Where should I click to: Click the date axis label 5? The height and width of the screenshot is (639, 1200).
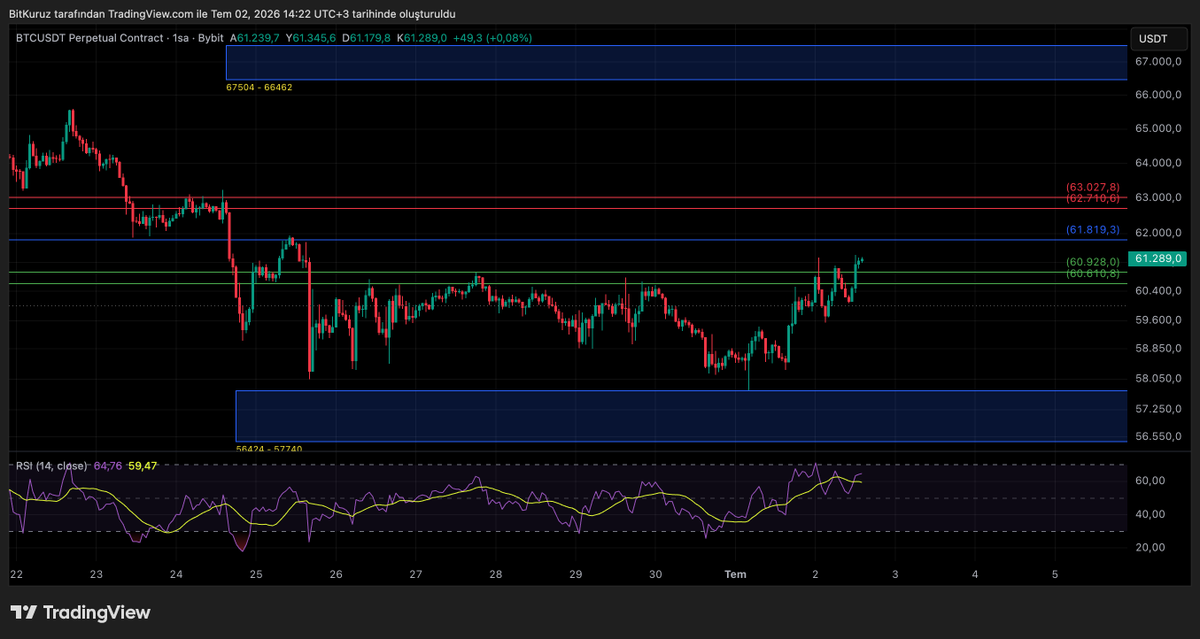(1055, 574)
